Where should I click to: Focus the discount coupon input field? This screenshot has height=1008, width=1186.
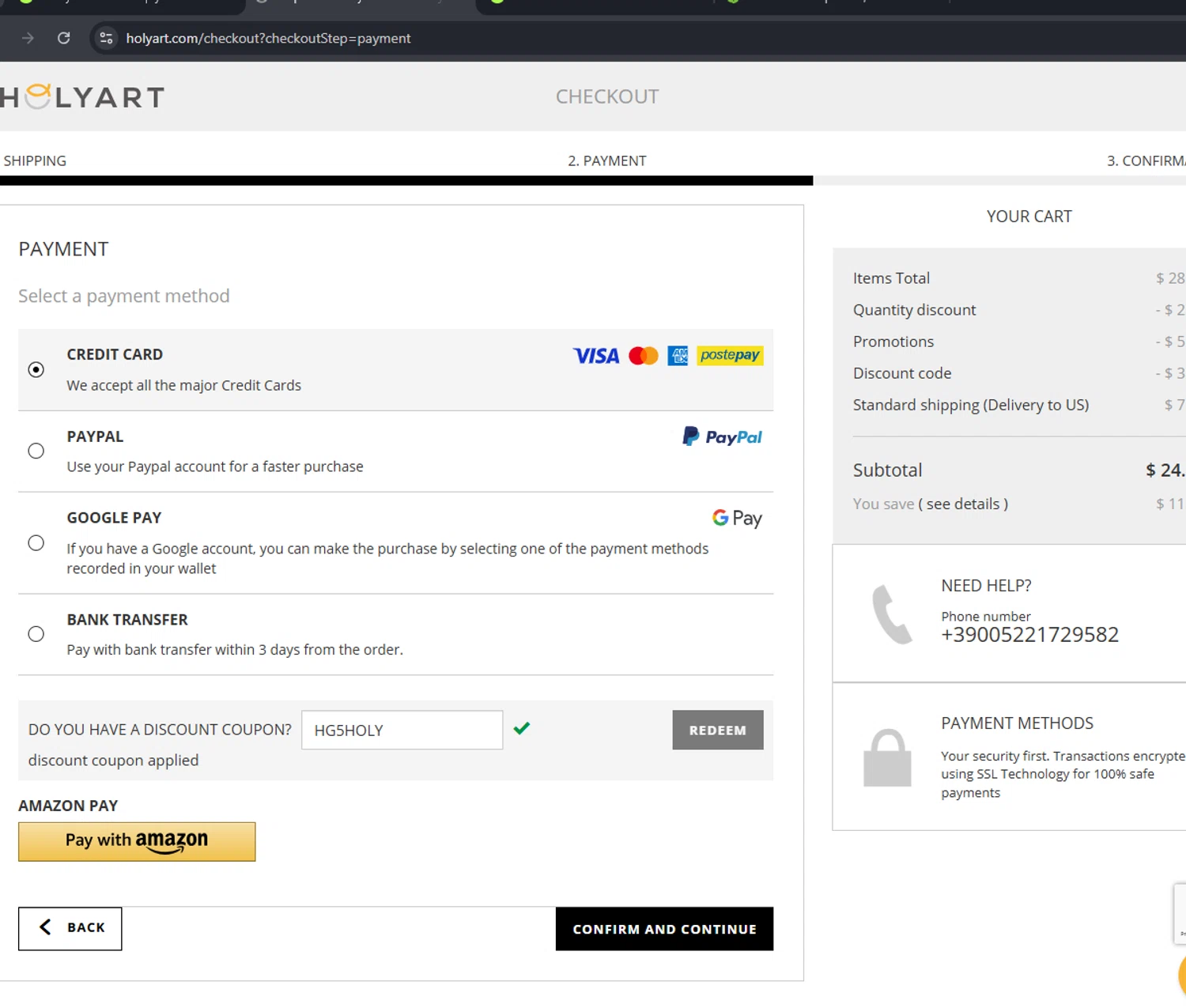pyautogui.click(x=402, y=730)
